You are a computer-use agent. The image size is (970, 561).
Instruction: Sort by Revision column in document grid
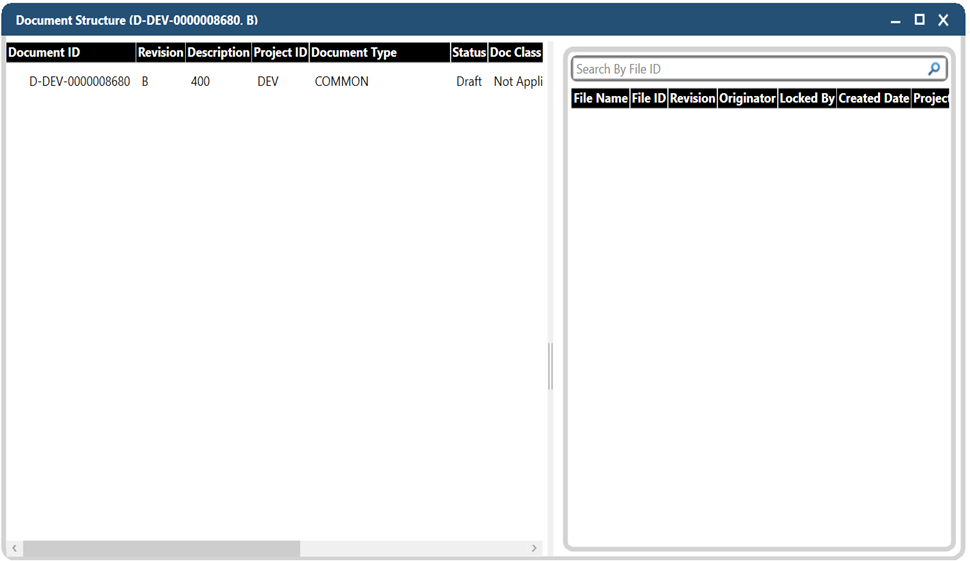[160, 53]
